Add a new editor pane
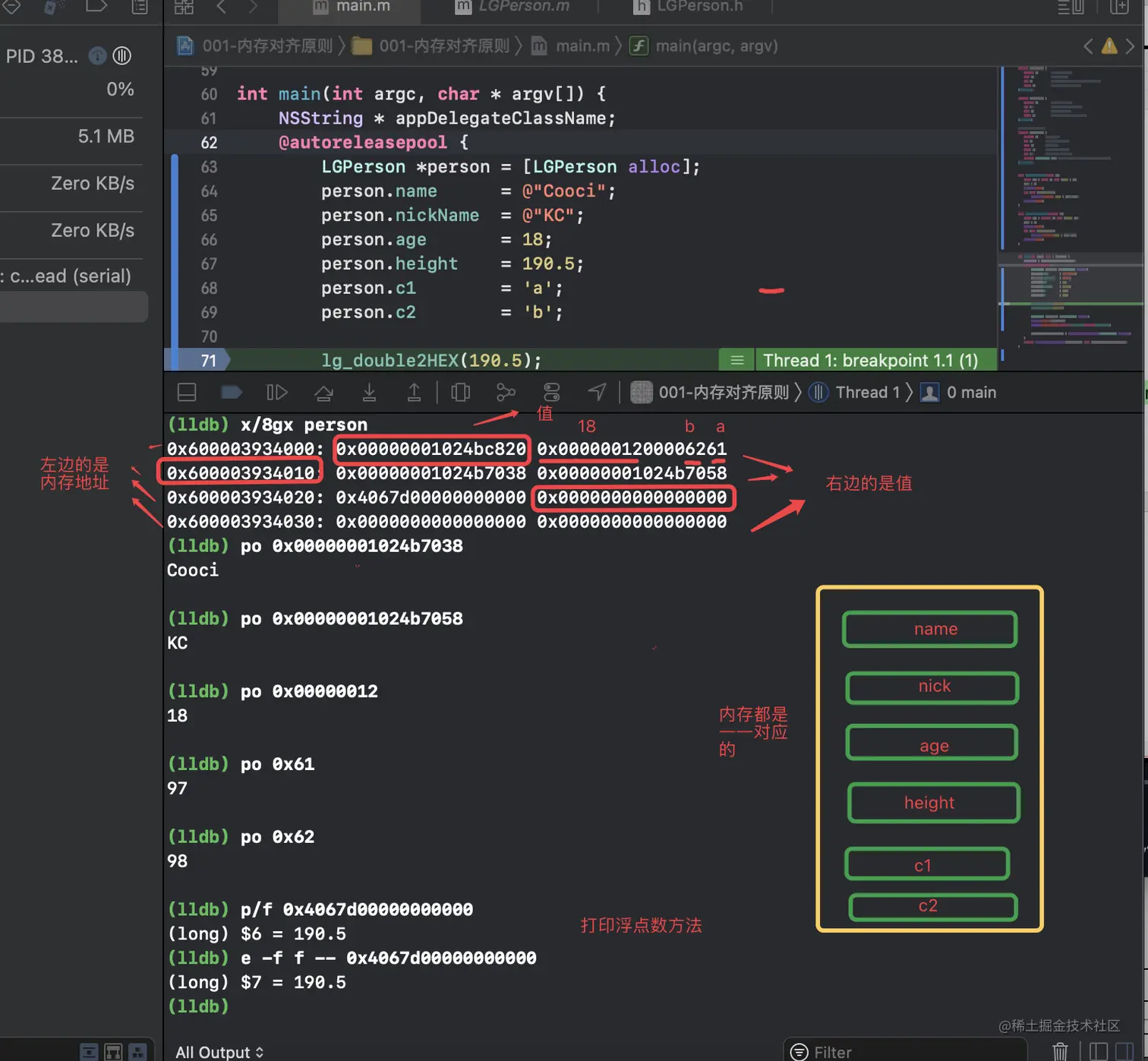The height and width of the screenshot is (1061, 1148). click(1119, 7)
